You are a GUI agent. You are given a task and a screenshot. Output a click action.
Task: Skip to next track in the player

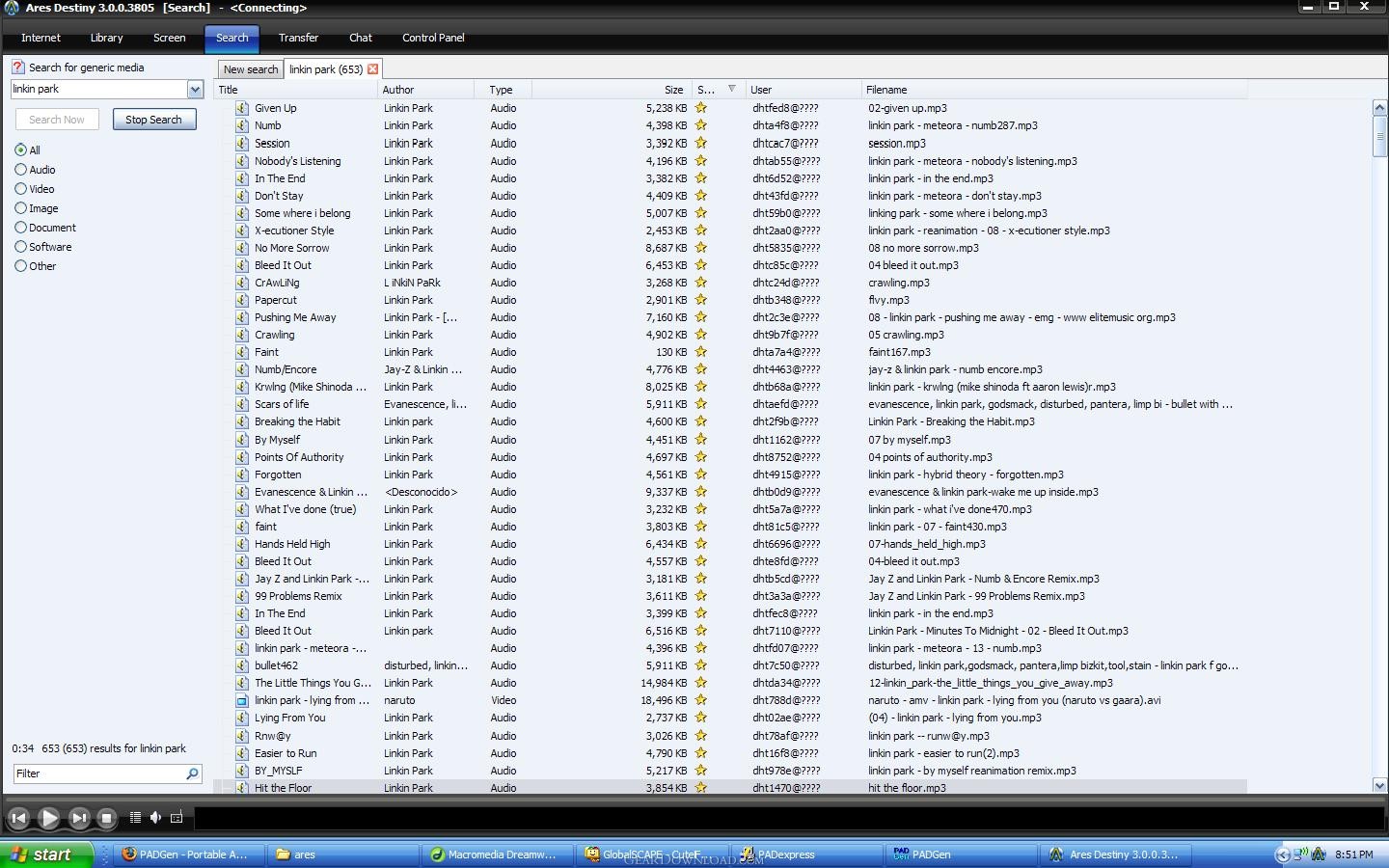[79, 818]
